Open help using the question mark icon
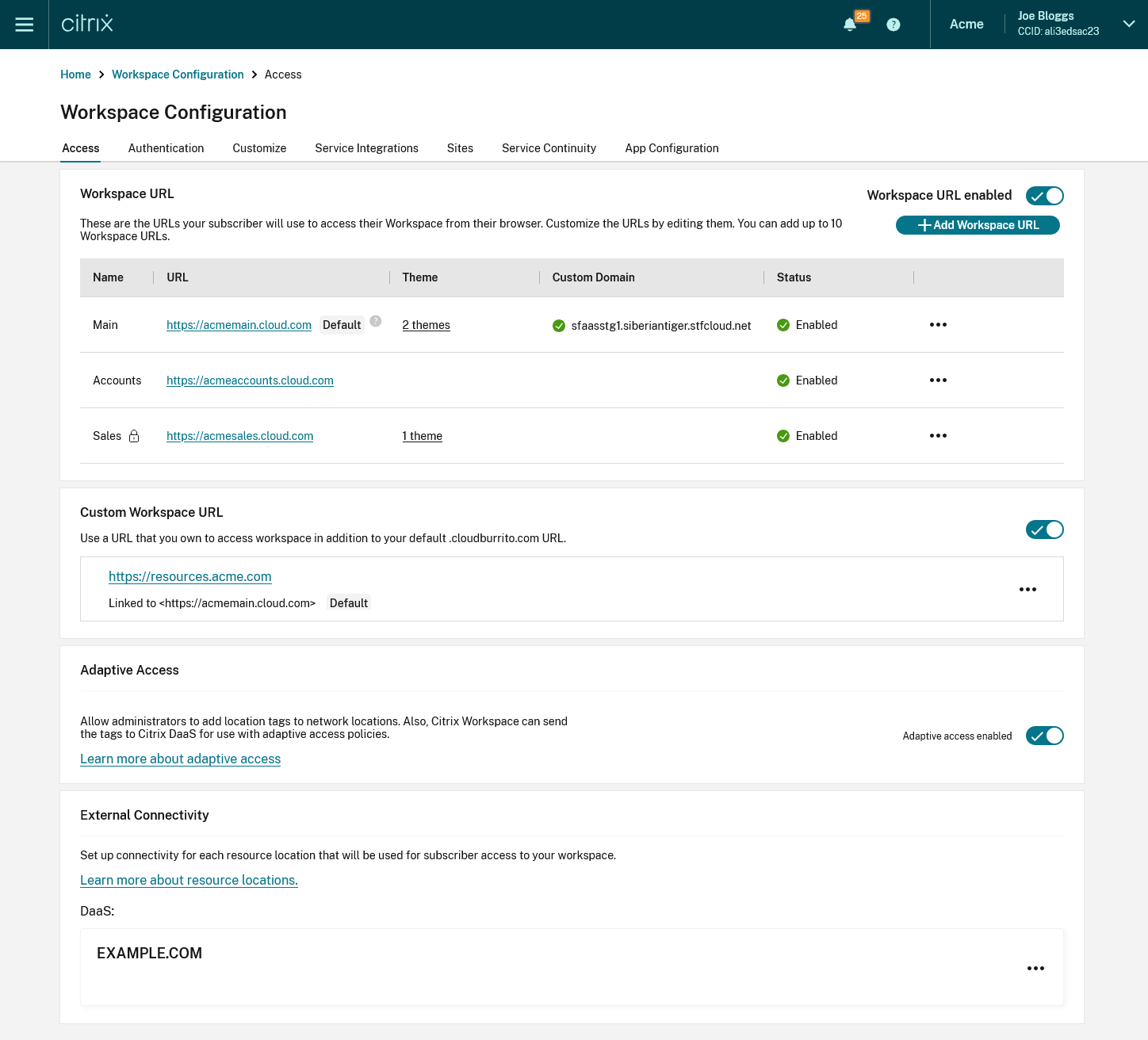Viewport: 1148px width, 1040px height. 893,25
